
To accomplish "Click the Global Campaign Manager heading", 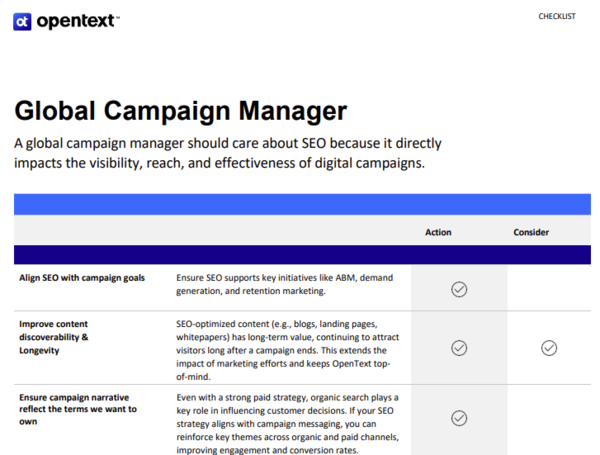I will pos(180,110).
